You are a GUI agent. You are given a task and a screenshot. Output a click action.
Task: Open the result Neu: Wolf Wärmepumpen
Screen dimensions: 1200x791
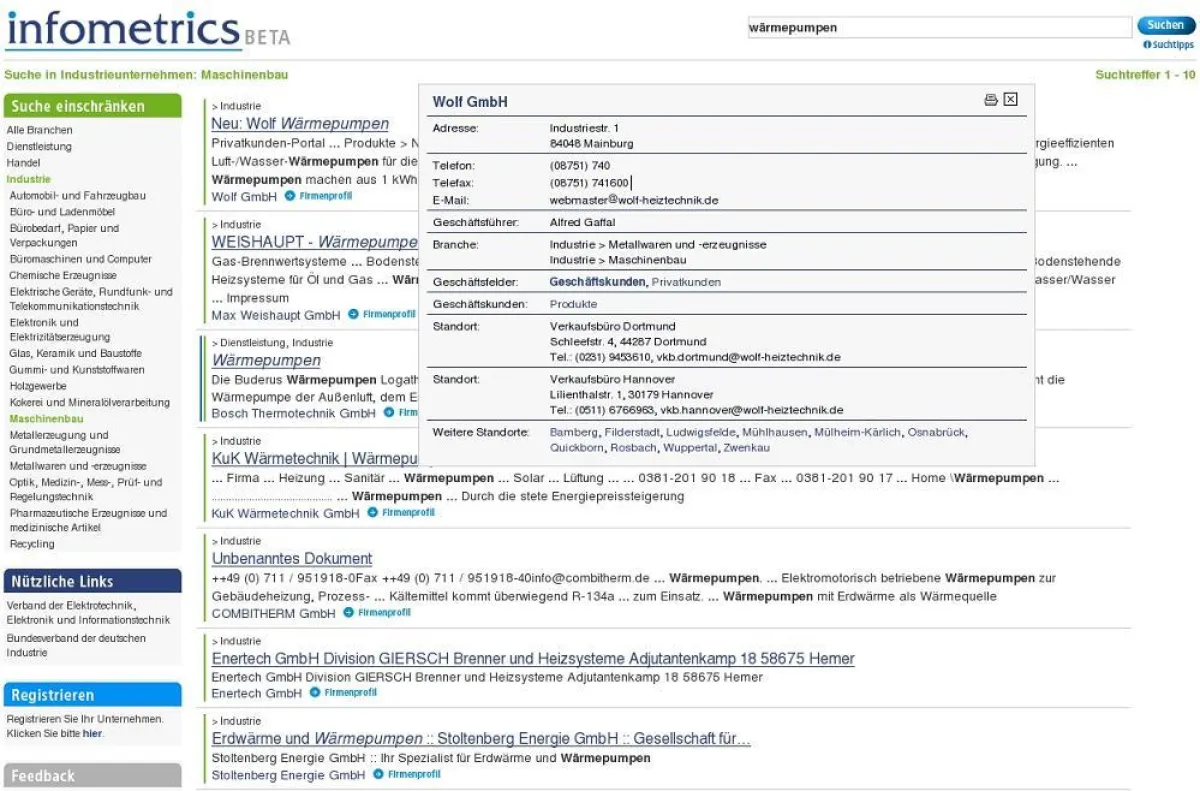coord(298,123)
